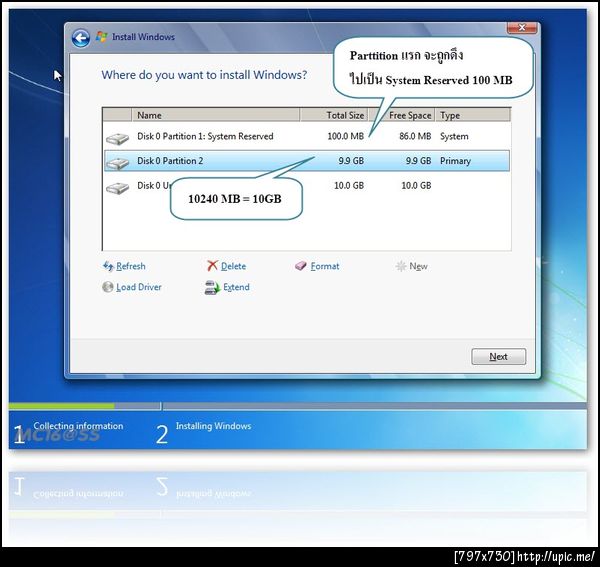This screenshot has width=600, height=567.
Task: Click the pink eraser Format icon
Action: (x=301, y=266)
